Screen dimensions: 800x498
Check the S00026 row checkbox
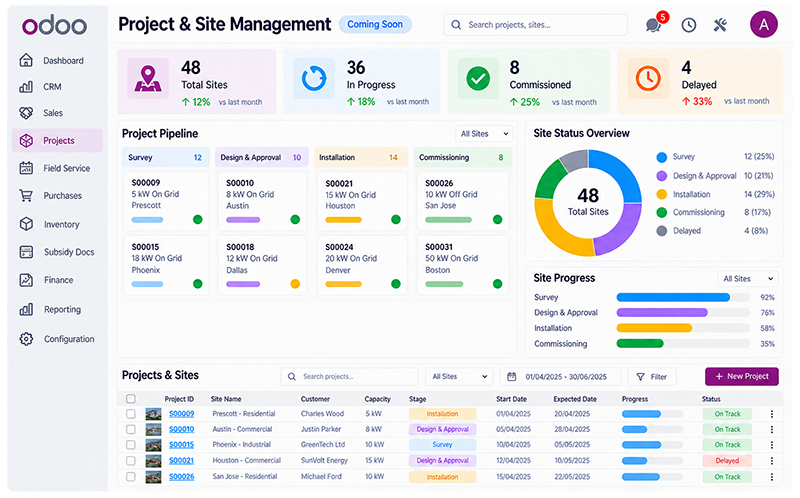pyautogui.click(x=131, y=477)
